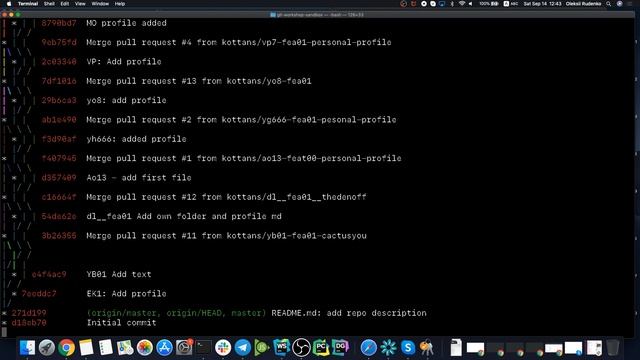Launch PyCharm from the dock
This screenshot has height=360, width=640.
321,348
